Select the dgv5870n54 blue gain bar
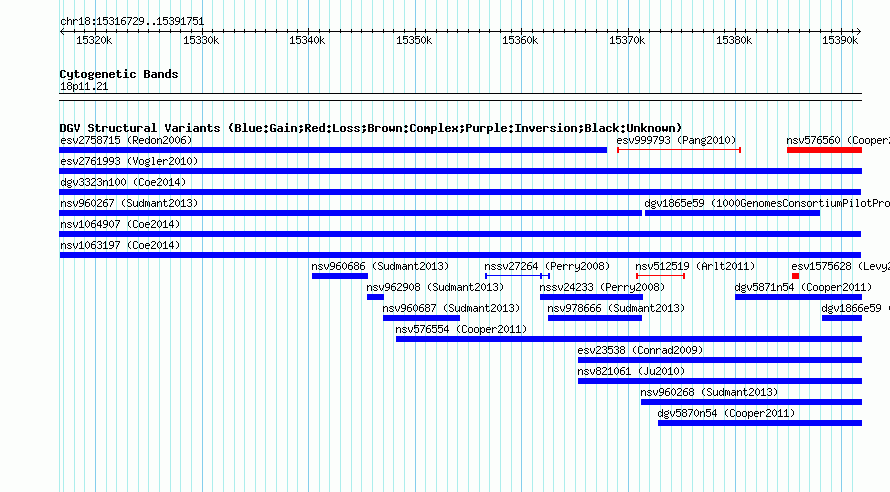890x492 pixels. pyautogui.click(x=760, y=423)
